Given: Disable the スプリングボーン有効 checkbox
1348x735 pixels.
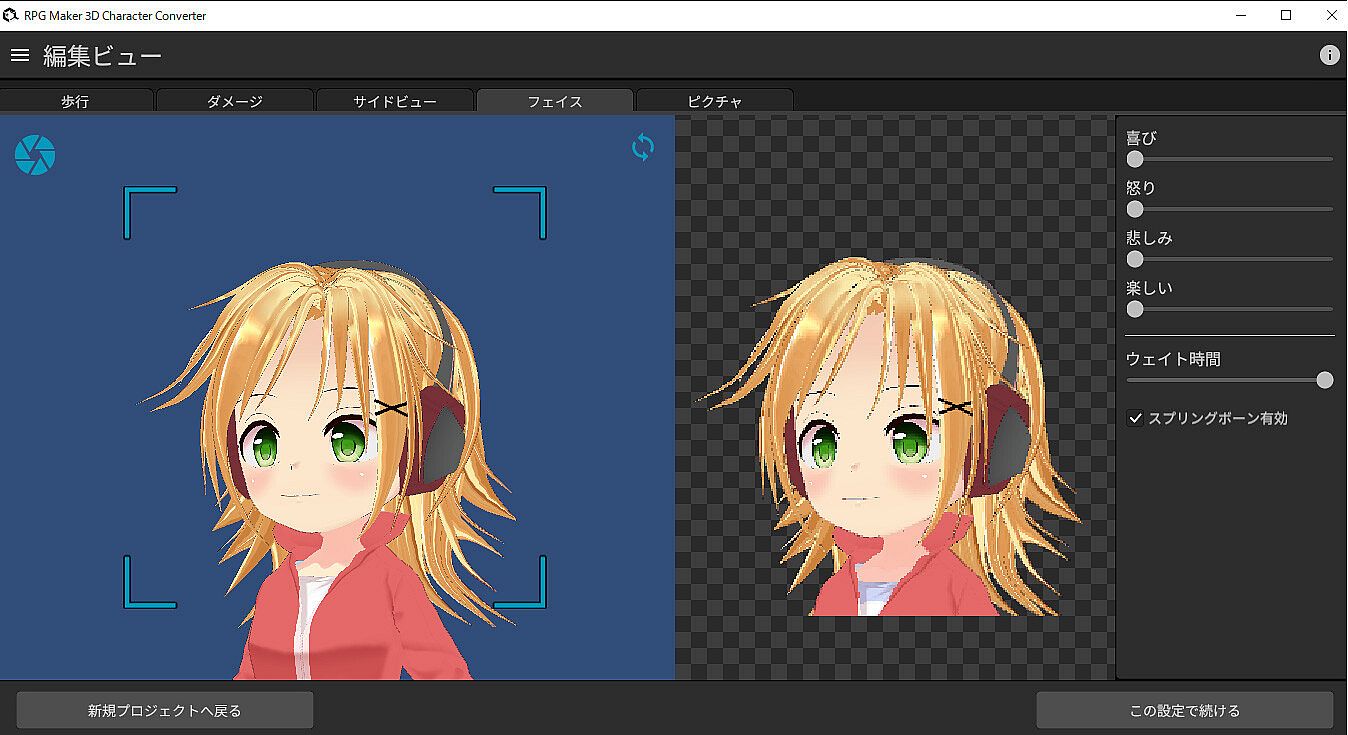Looking at the screenshot, I should pos(1135,419).
